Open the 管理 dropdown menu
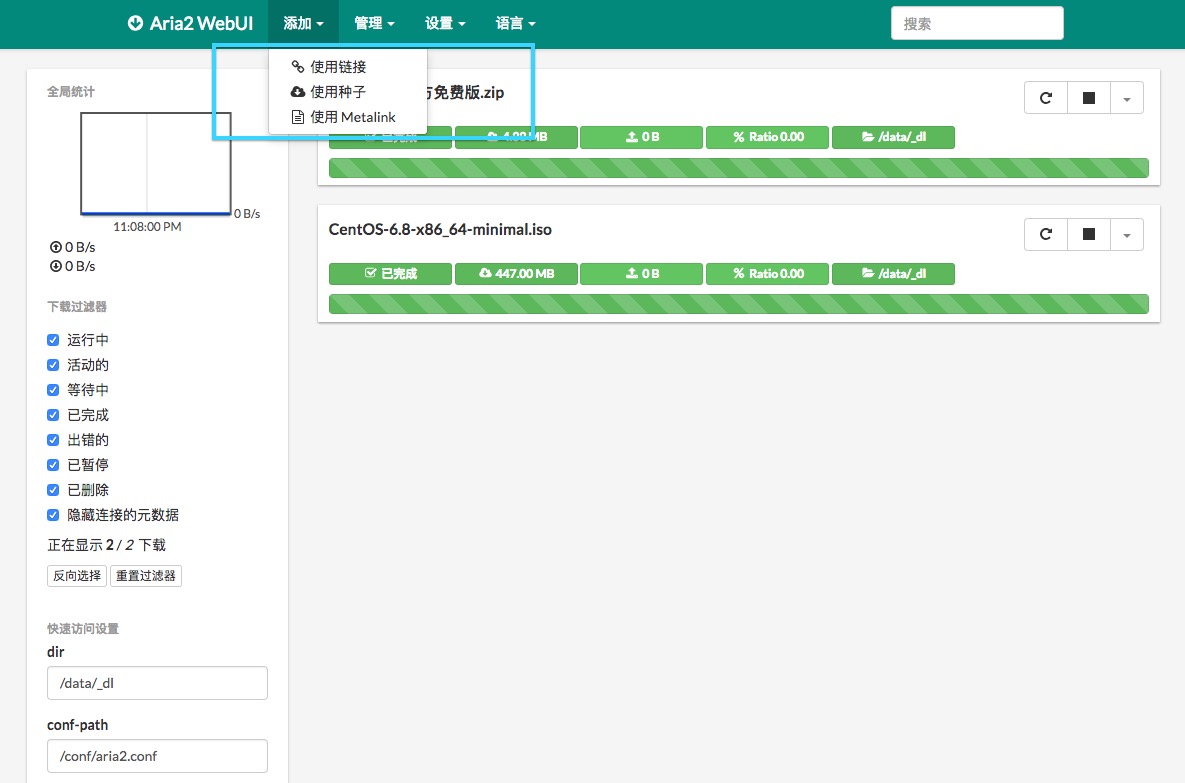This screenshot has height=783, width=1185. click(375, 23)
